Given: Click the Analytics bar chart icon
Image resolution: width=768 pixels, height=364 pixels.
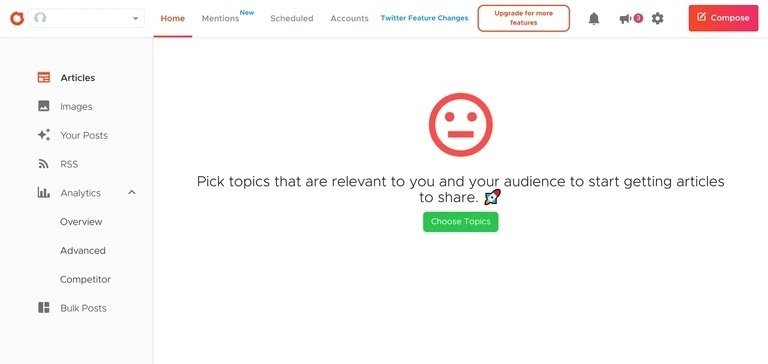Looking at the screenshot, I should (44, 193).
